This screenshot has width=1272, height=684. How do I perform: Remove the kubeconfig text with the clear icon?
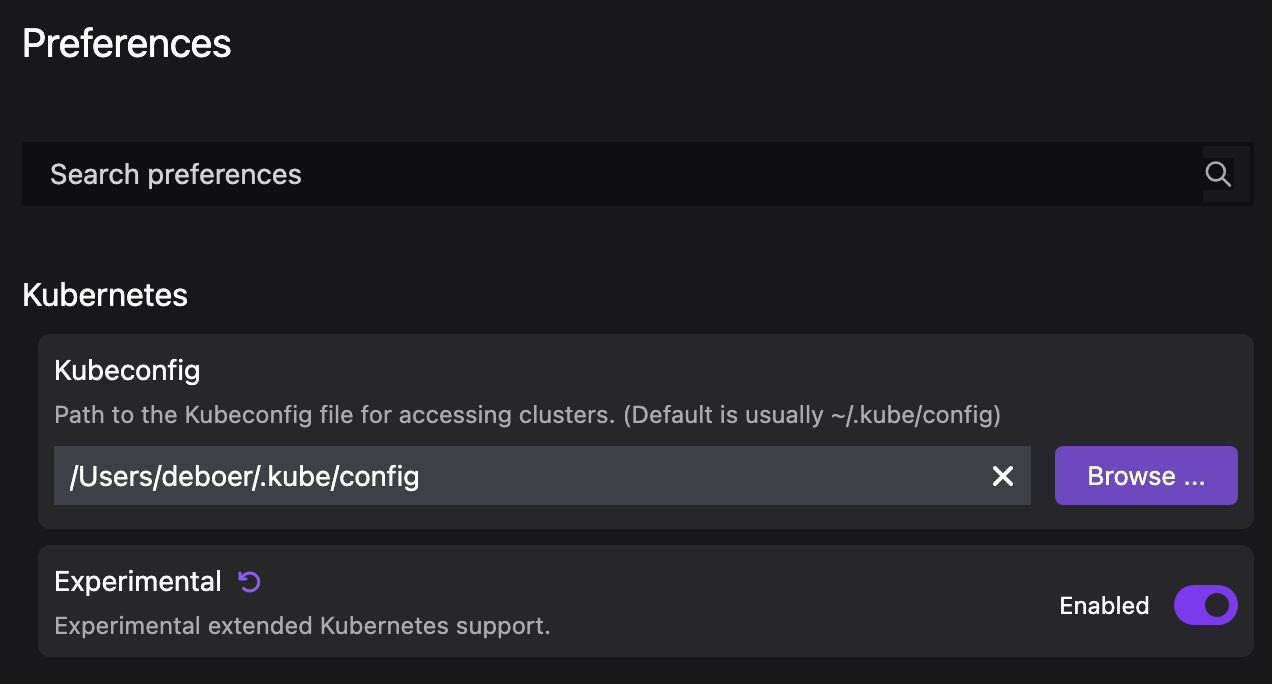(1003, 476)
